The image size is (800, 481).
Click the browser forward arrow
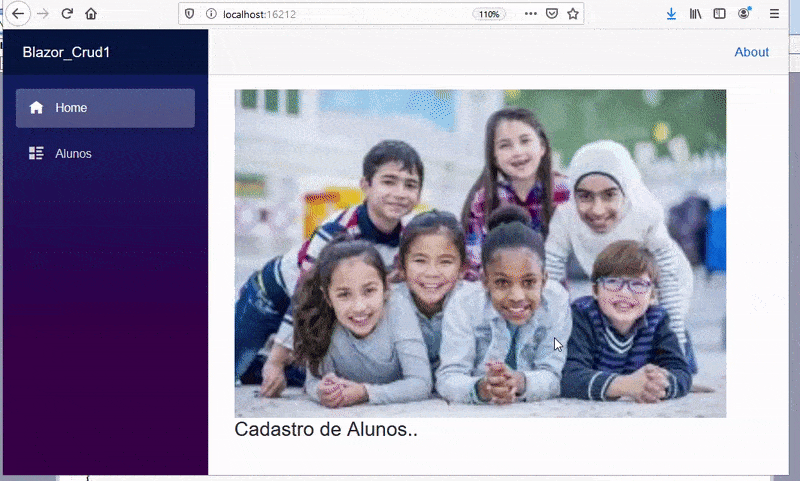point(43,14)
